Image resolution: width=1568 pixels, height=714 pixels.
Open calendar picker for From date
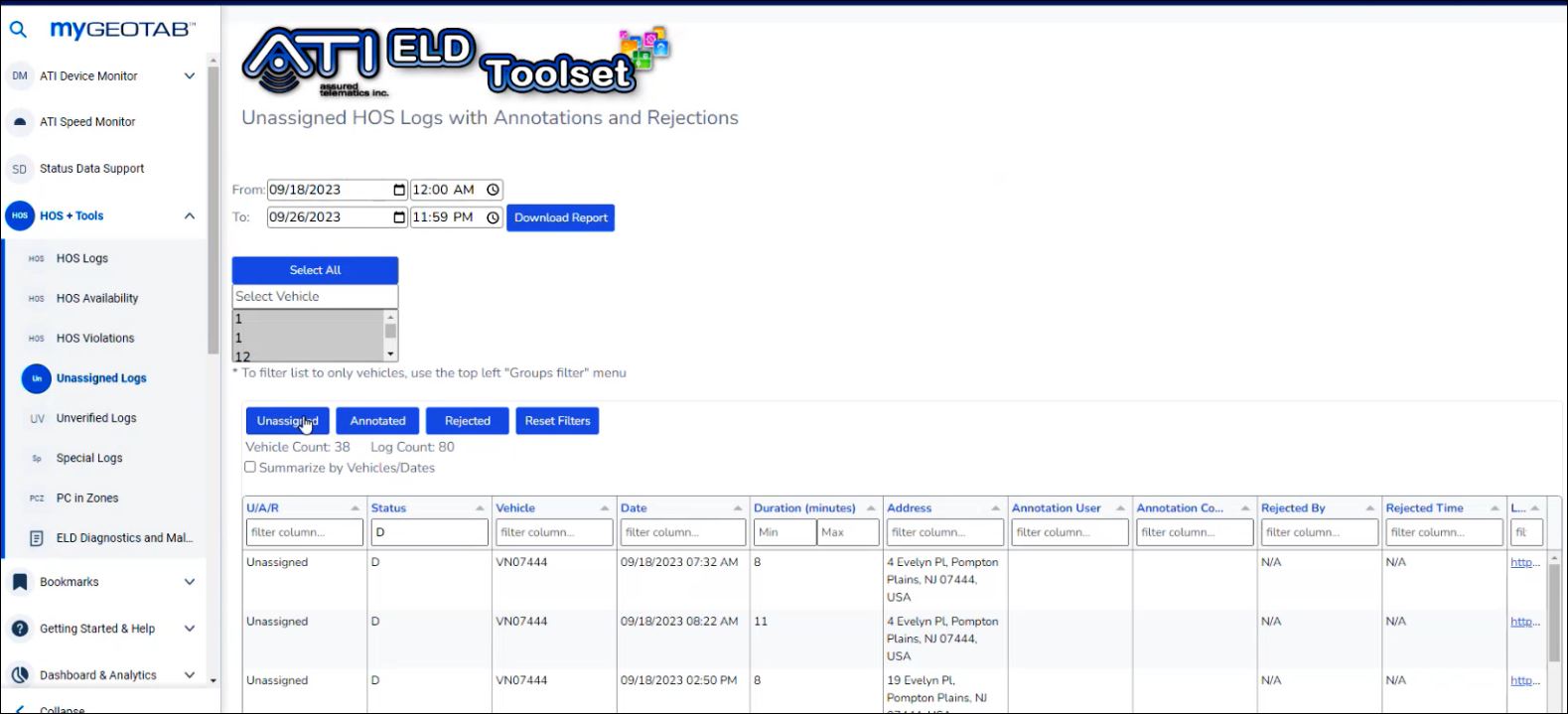399,190
